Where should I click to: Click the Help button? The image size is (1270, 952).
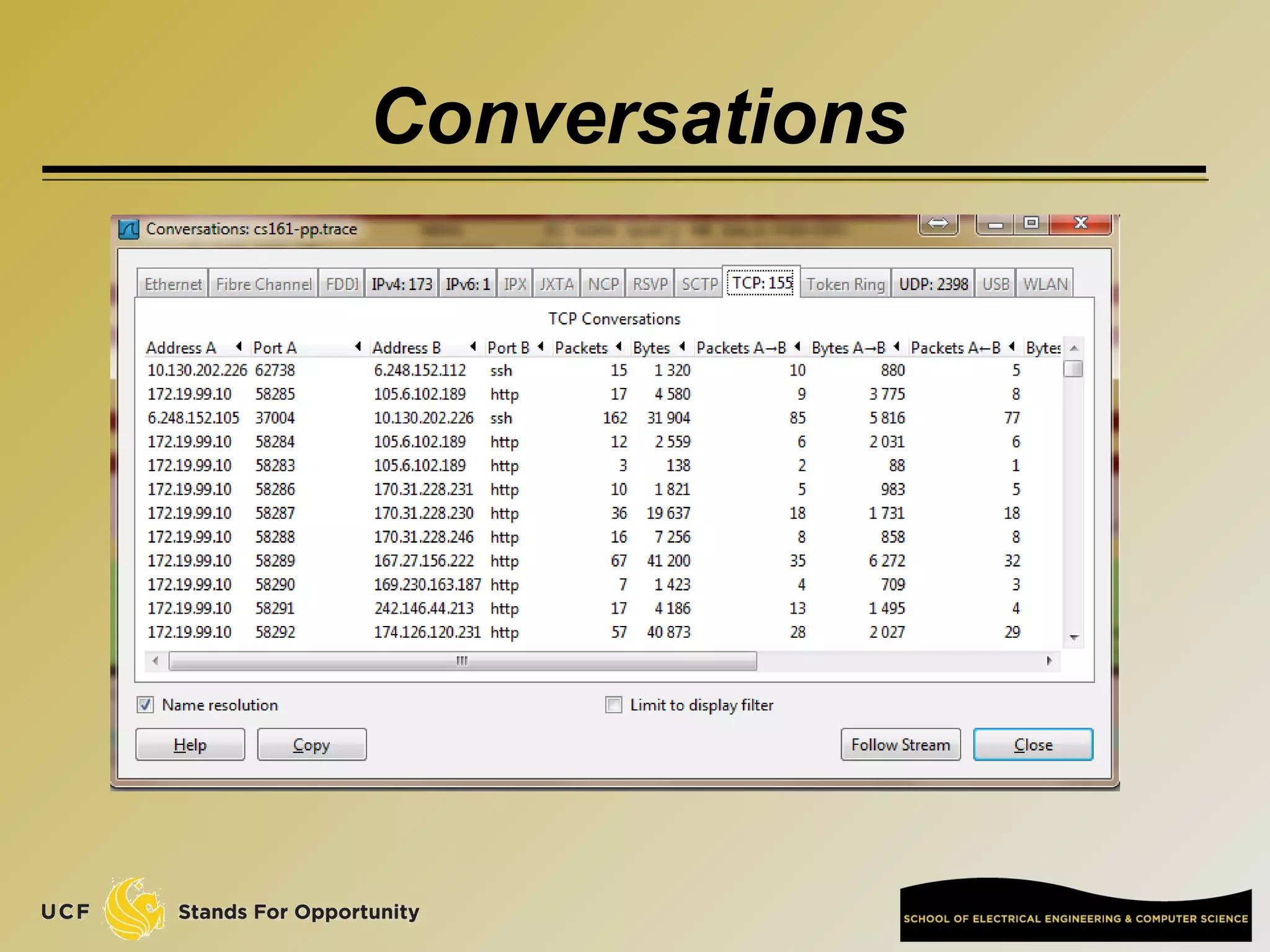(190, 744)
